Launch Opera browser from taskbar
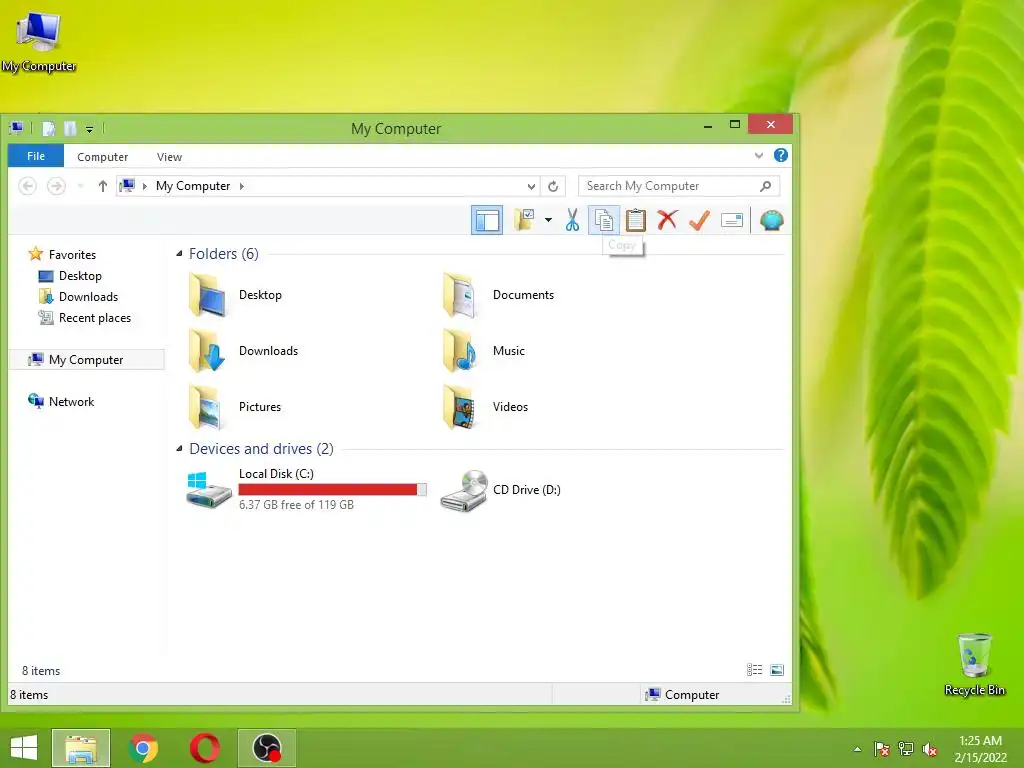Image resolution: width=1024 pixels, height=768 pixels. coord(204,748)
